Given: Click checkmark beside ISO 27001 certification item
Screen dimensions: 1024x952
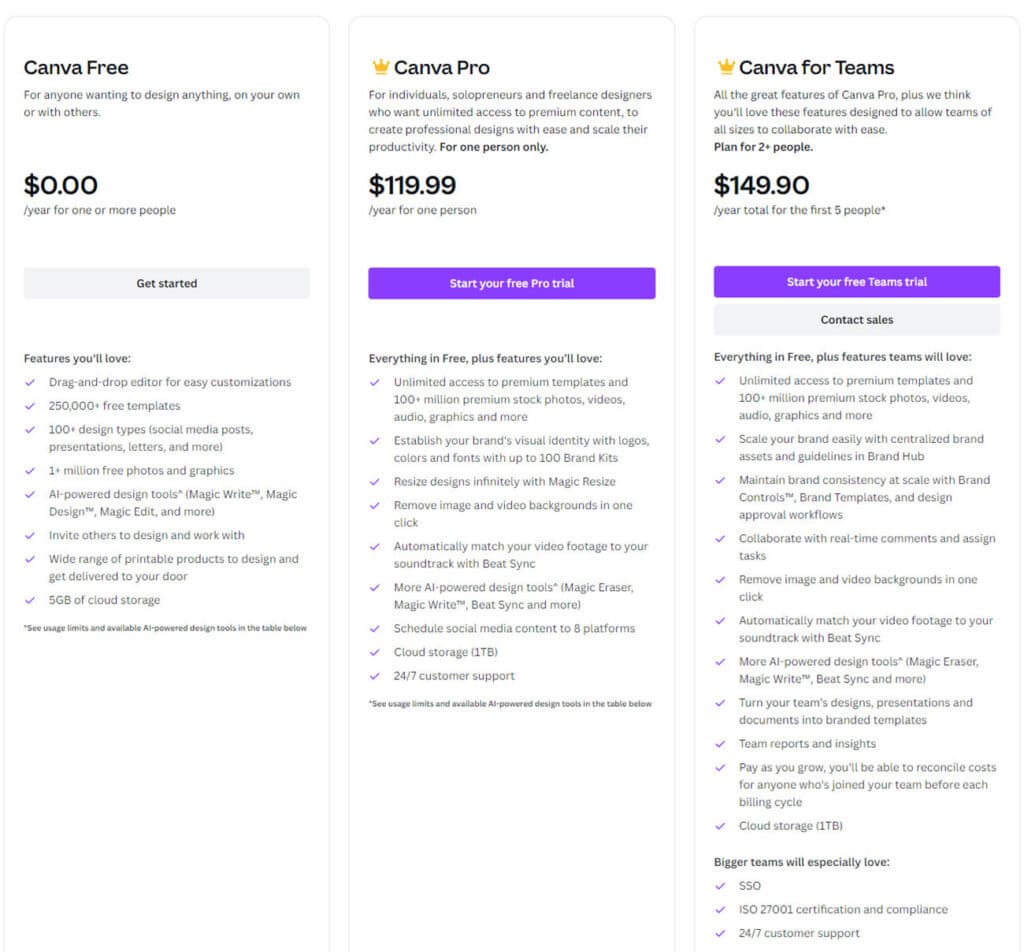Looking at the screenshot, I should pos(720,910).
